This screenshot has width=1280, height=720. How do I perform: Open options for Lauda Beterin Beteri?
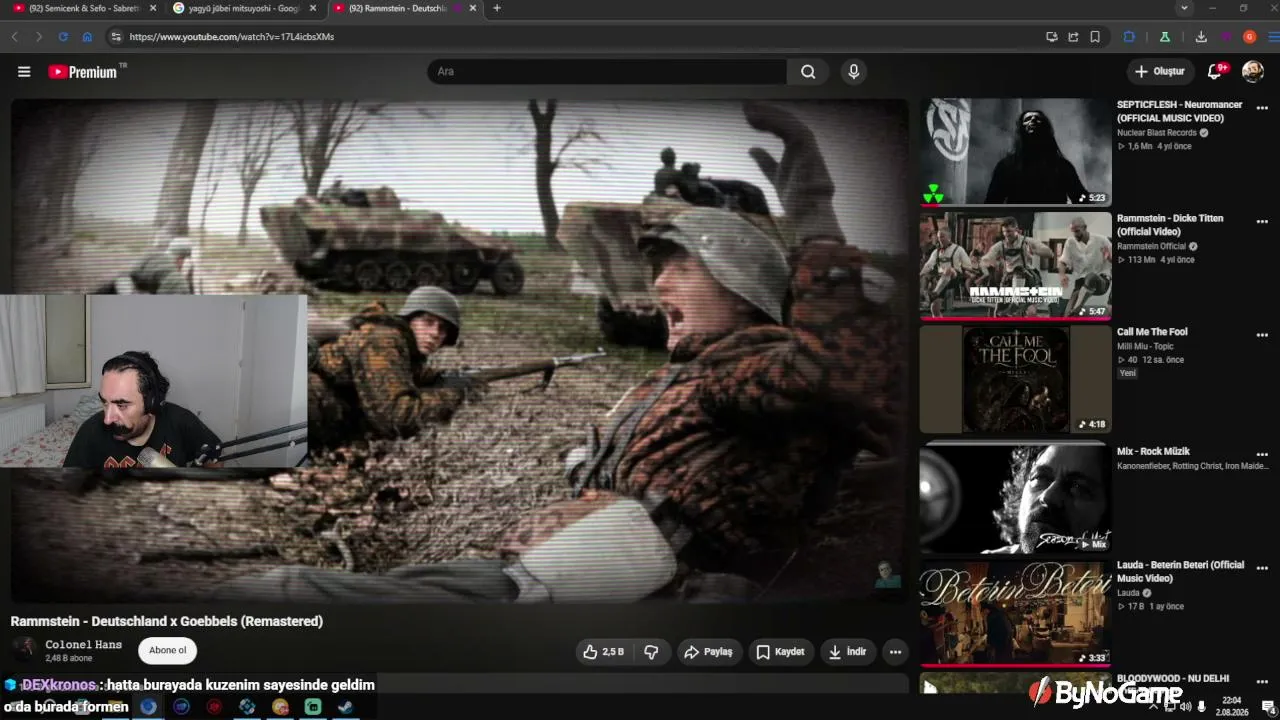coord(1262,568)
